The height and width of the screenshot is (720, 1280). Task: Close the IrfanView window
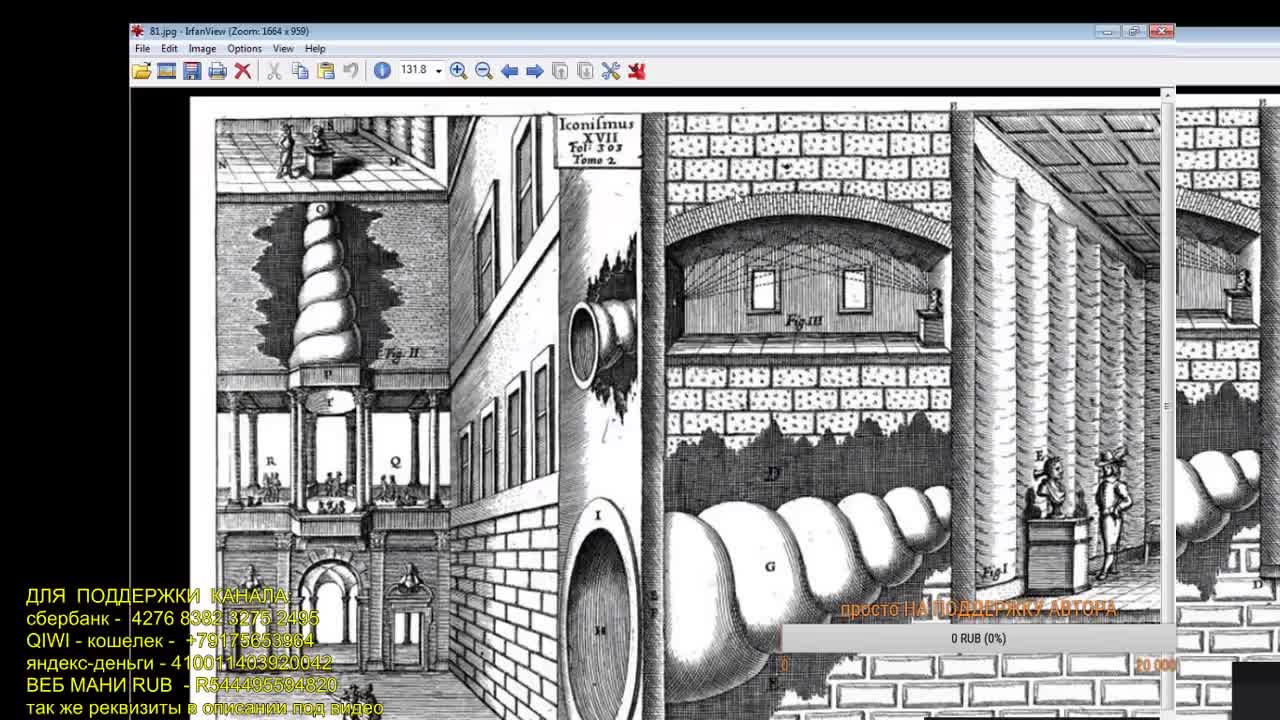click(x=1161, y=31)
